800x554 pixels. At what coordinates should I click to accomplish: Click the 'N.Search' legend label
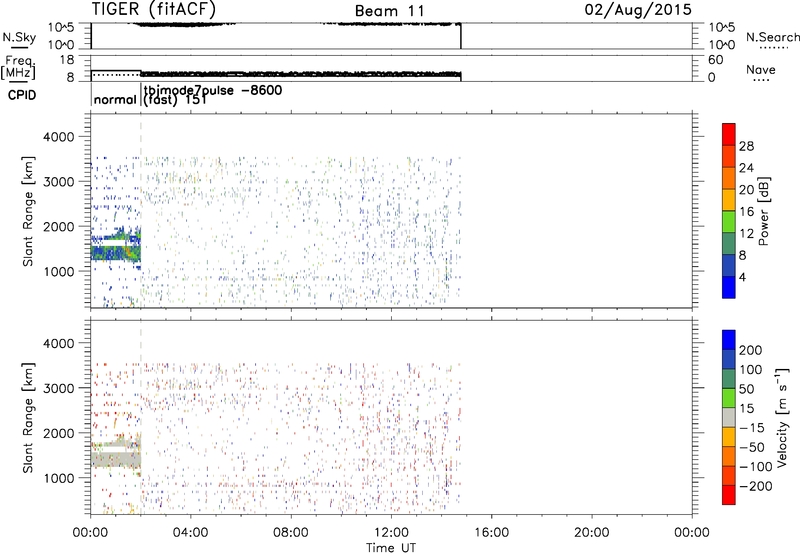(x=772, y=37)
